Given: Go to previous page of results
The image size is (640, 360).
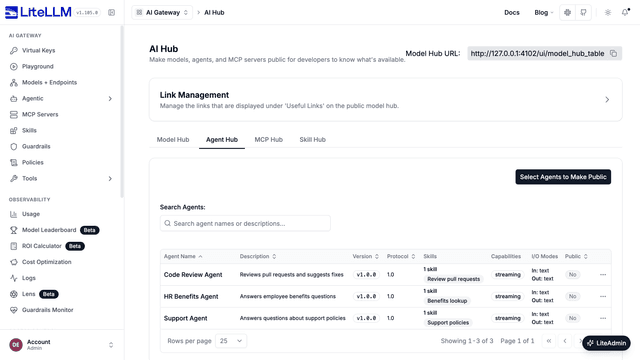Looking at the screenshot, I should point(565,341).
